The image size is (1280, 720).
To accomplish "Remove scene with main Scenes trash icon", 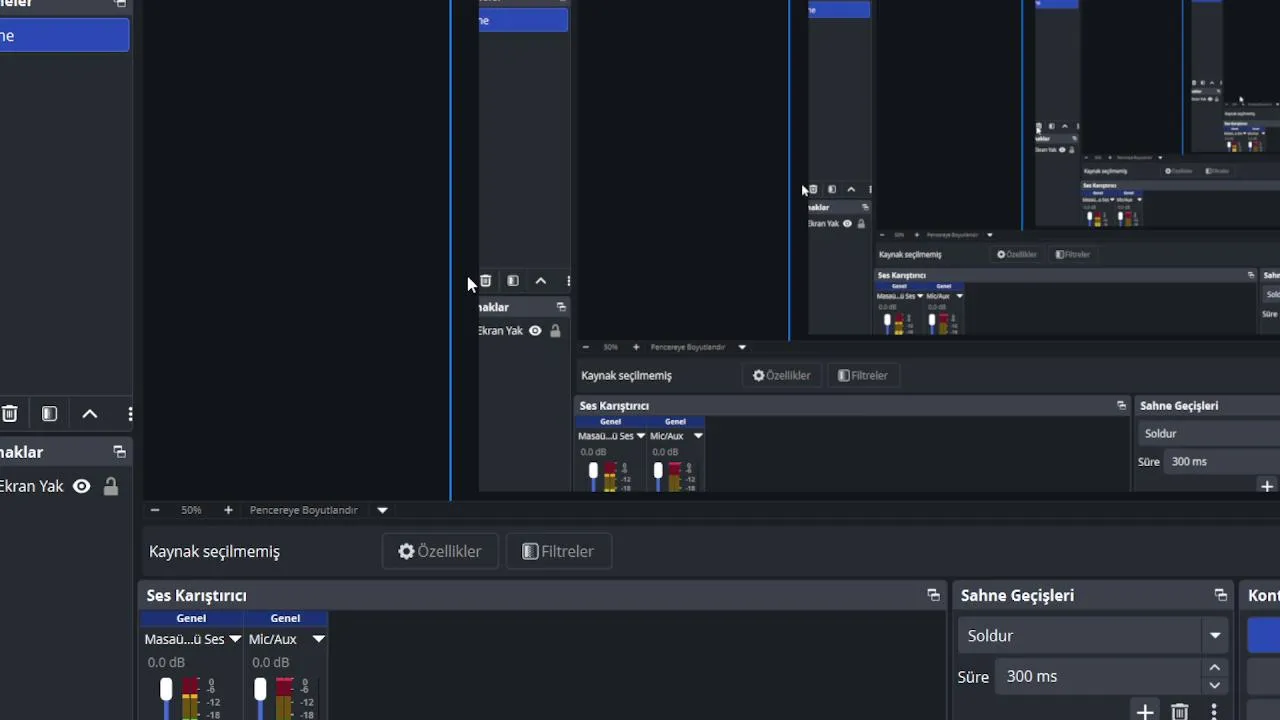I will coord(9,414).
